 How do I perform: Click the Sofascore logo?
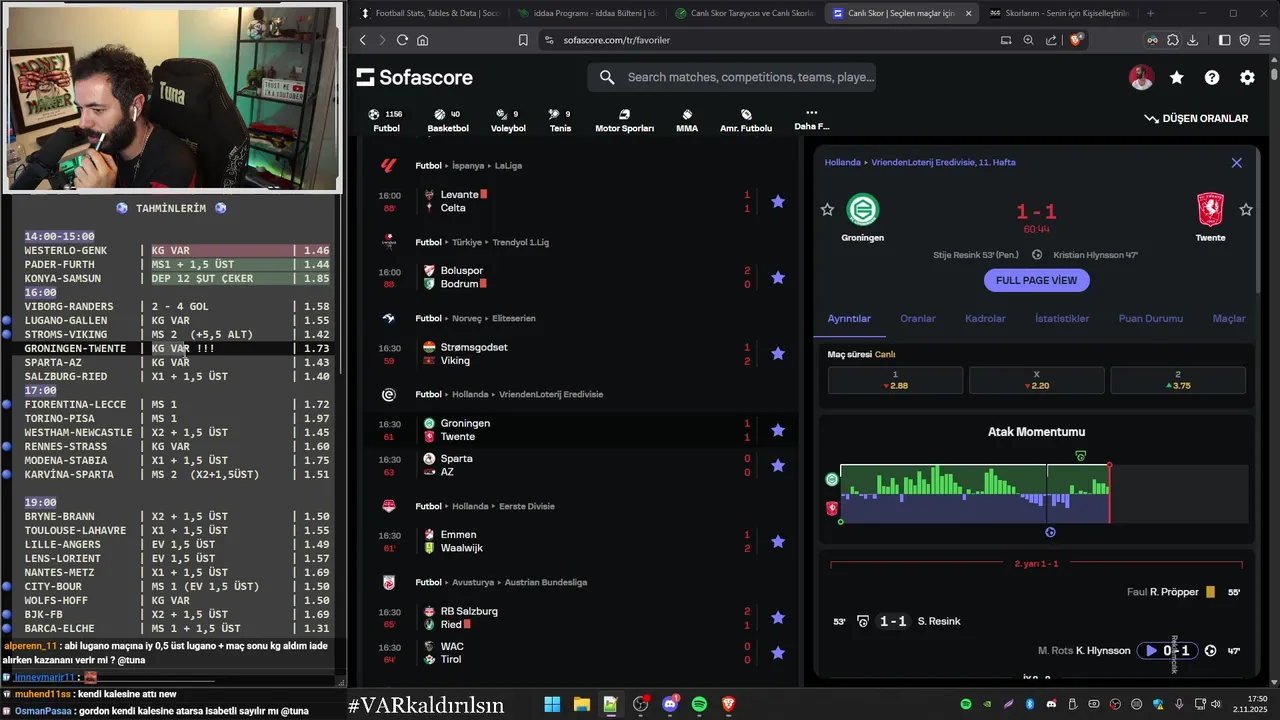coord(415,77)
